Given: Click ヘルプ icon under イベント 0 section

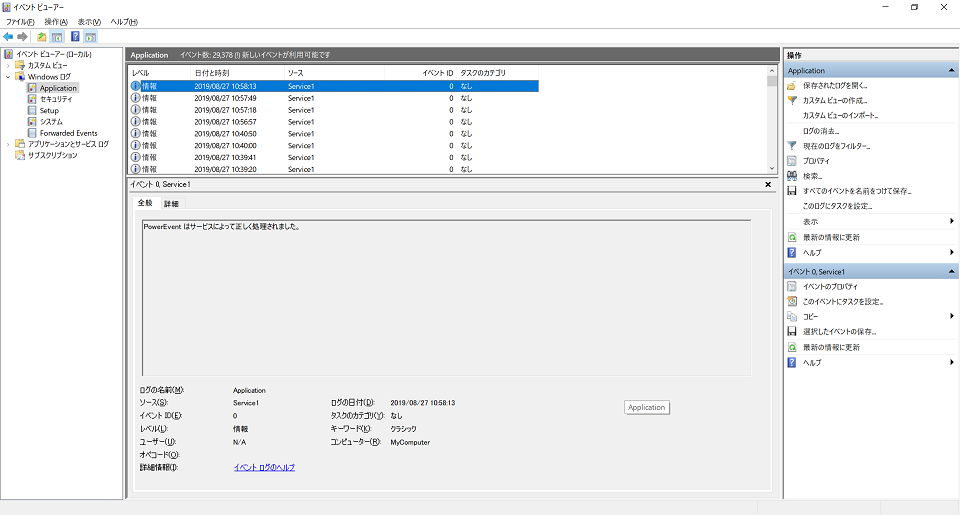Looking at the screenshot, I should click(x=792, y=363).
